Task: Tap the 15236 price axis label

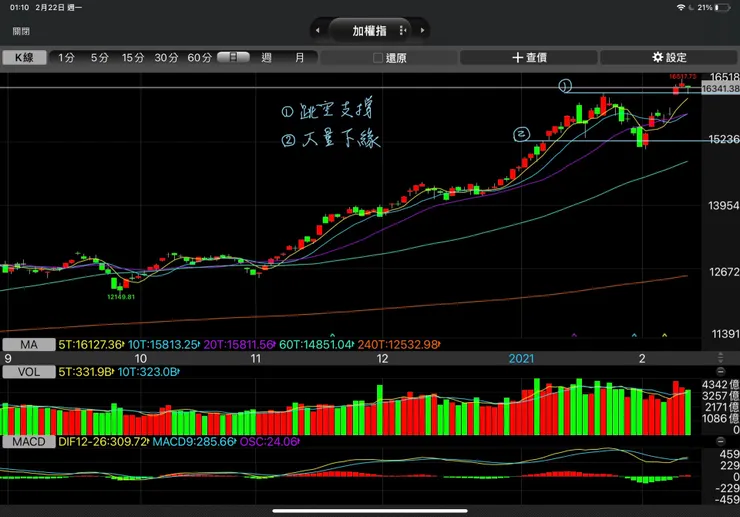Action: coord(724,139)
